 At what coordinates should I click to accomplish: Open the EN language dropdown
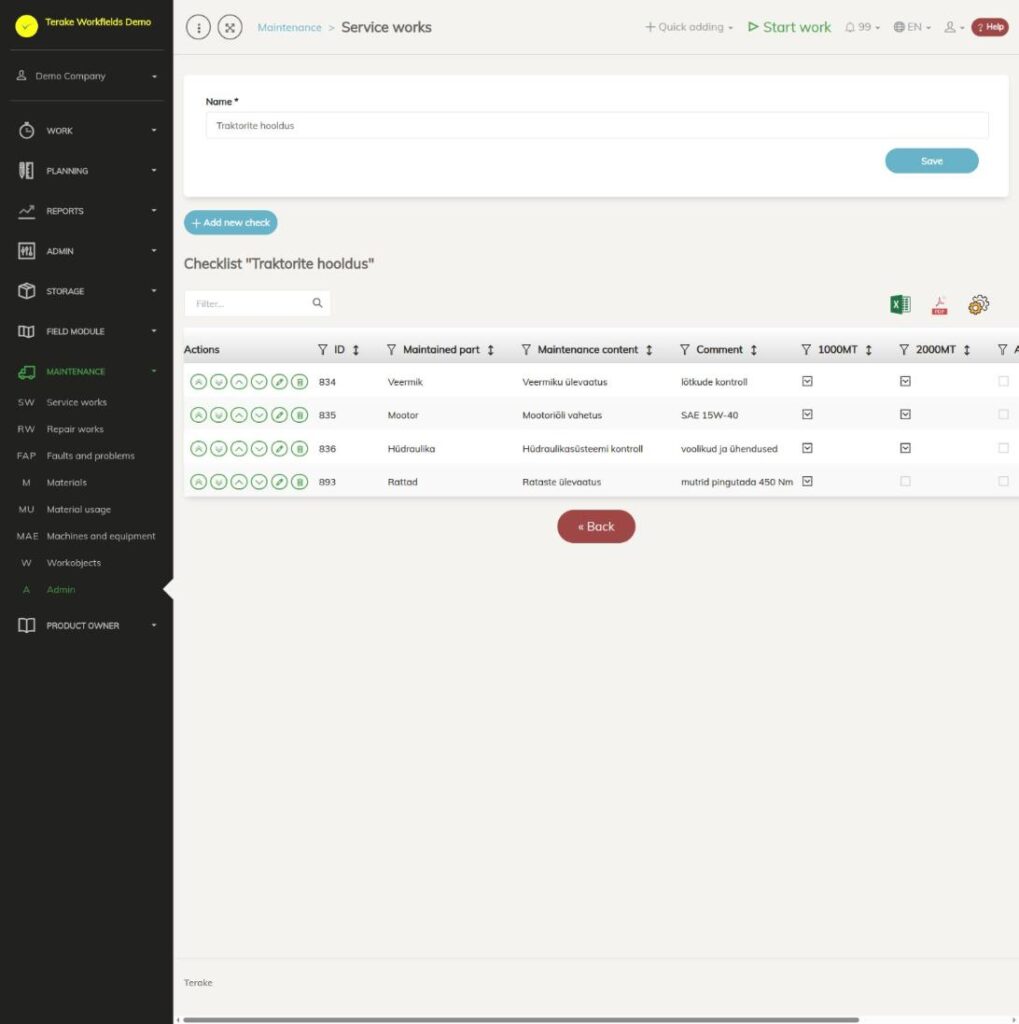912,27
